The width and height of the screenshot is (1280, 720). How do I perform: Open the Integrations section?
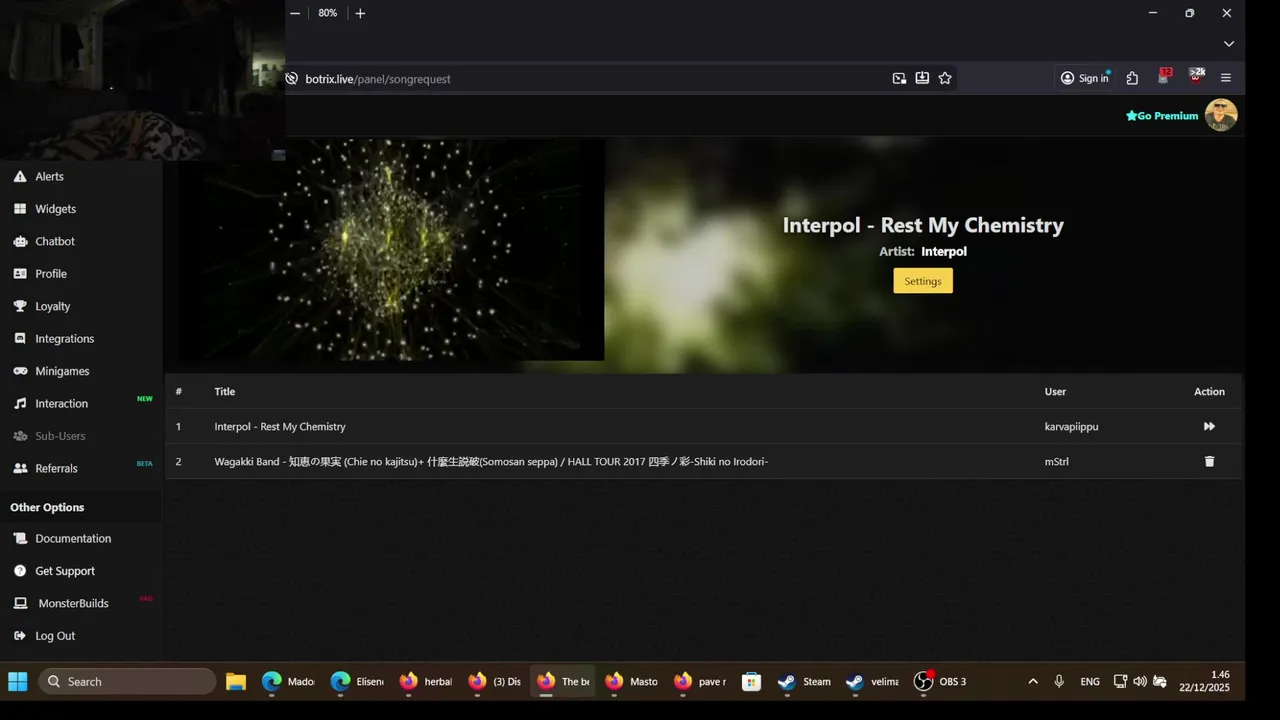click(x=64, y=339)
